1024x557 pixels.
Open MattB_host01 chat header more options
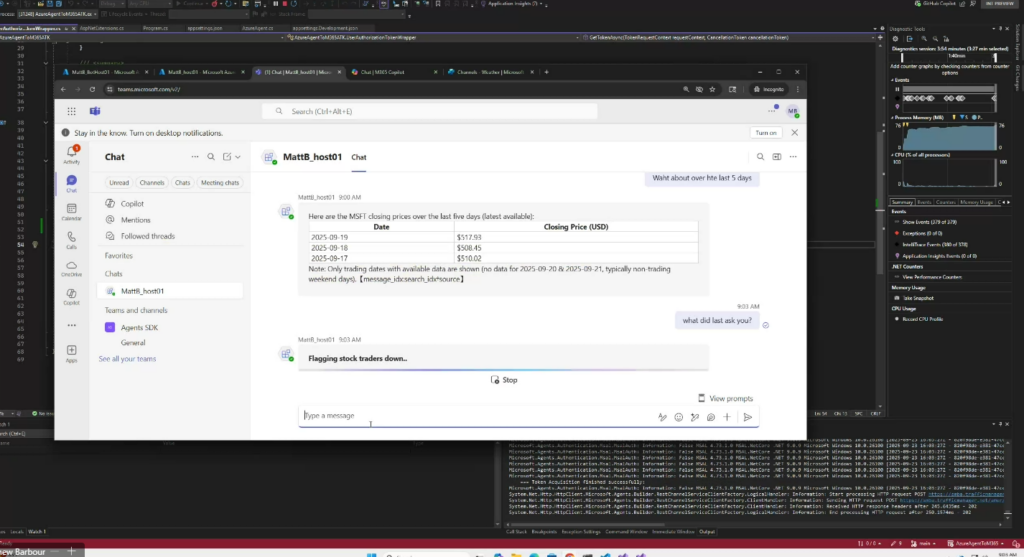(793, 157)
